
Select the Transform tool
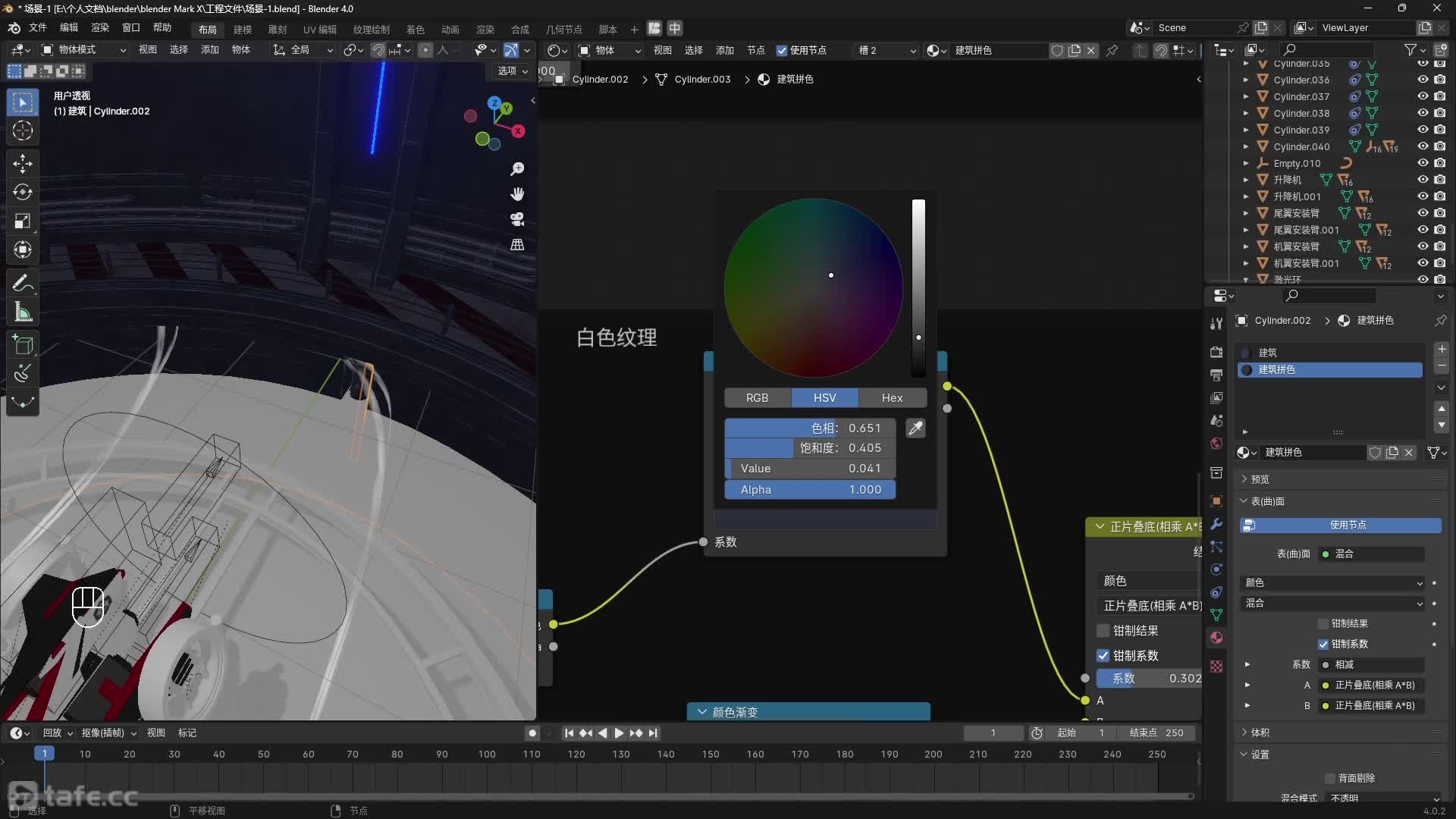[x=23, y=249]
